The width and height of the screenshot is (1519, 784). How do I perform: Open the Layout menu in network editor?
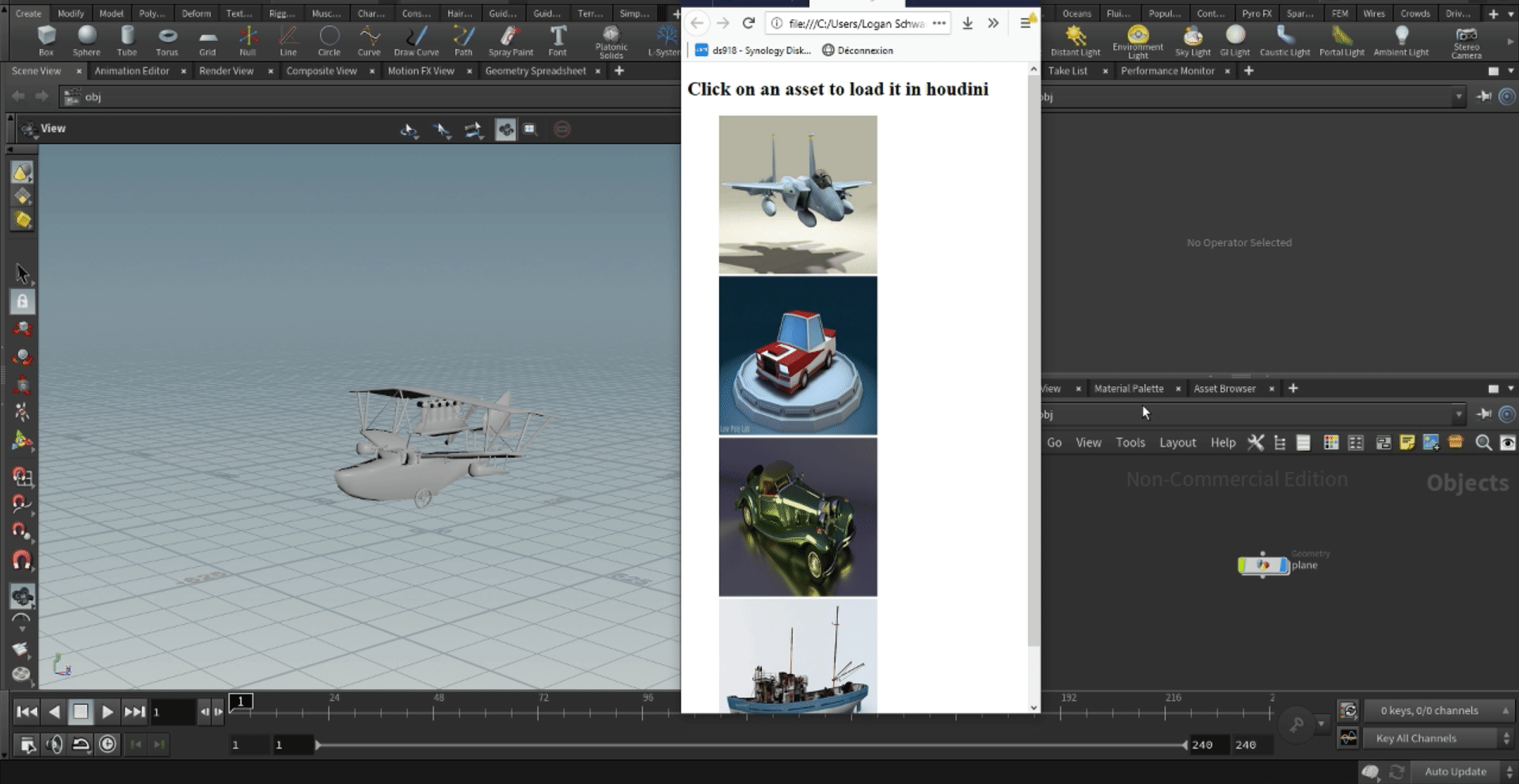point(1178,443)
